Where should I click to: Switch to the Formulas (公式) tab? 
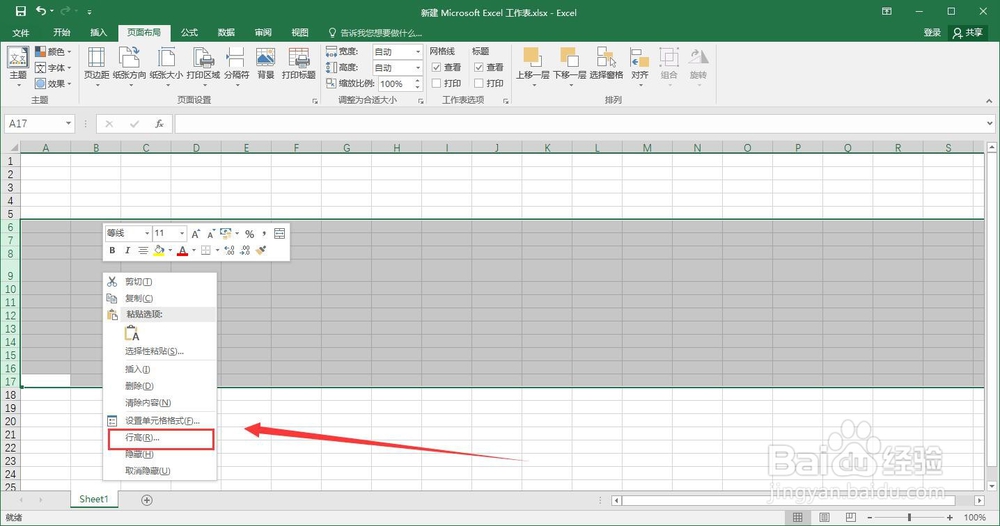(189, 33)
